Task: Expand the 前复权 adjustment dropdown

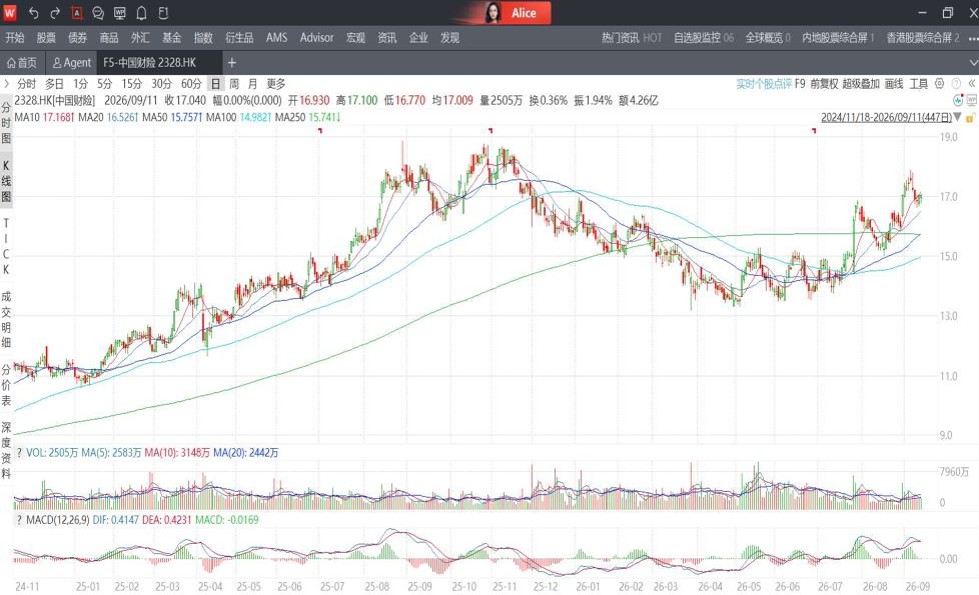Action: pyautogui.click(x=824, y=84)
